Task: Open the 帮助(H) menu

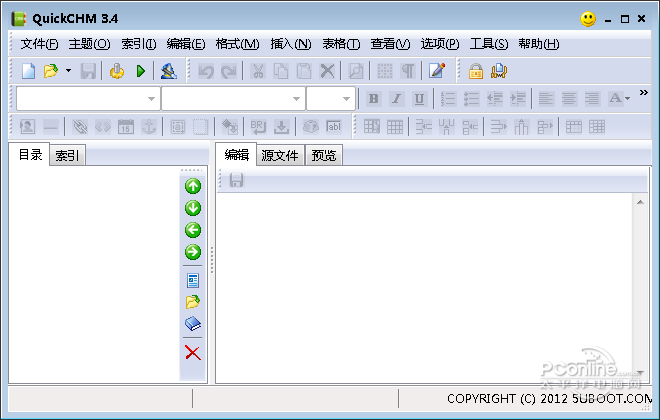Action: point(539,44)
